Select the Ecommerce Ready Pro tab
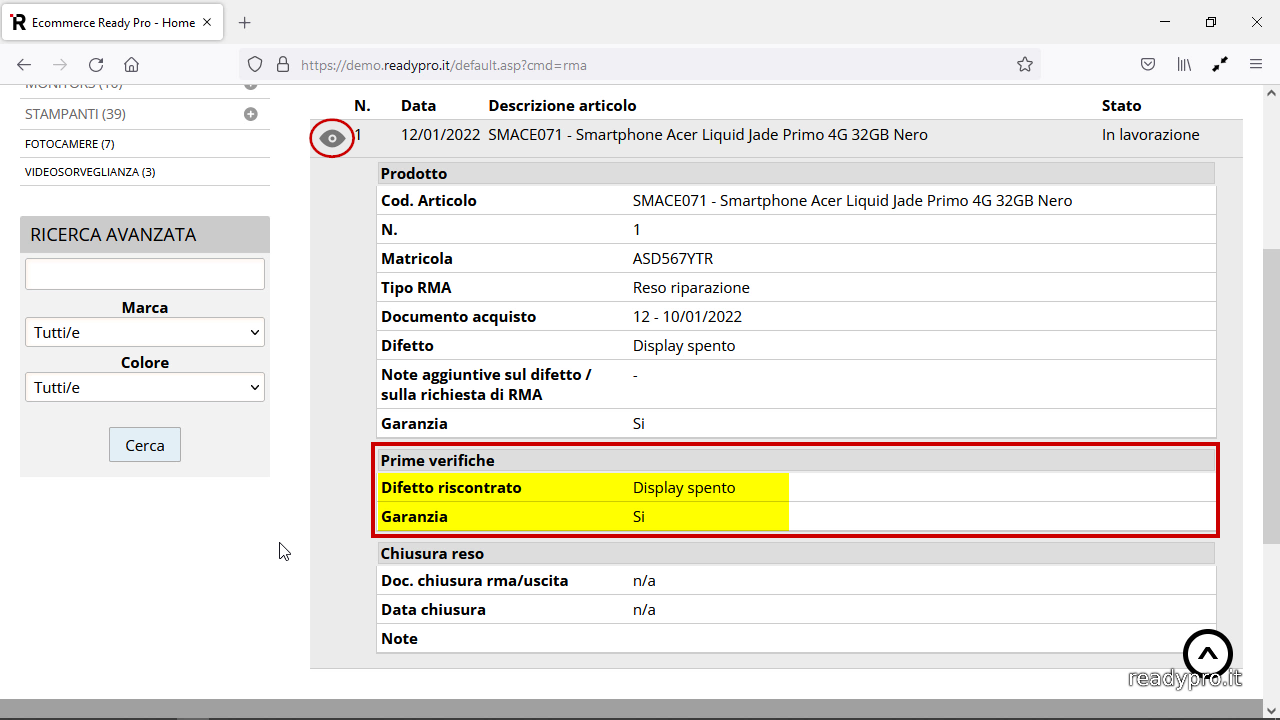1280x720 pixels. click(114, 22)
